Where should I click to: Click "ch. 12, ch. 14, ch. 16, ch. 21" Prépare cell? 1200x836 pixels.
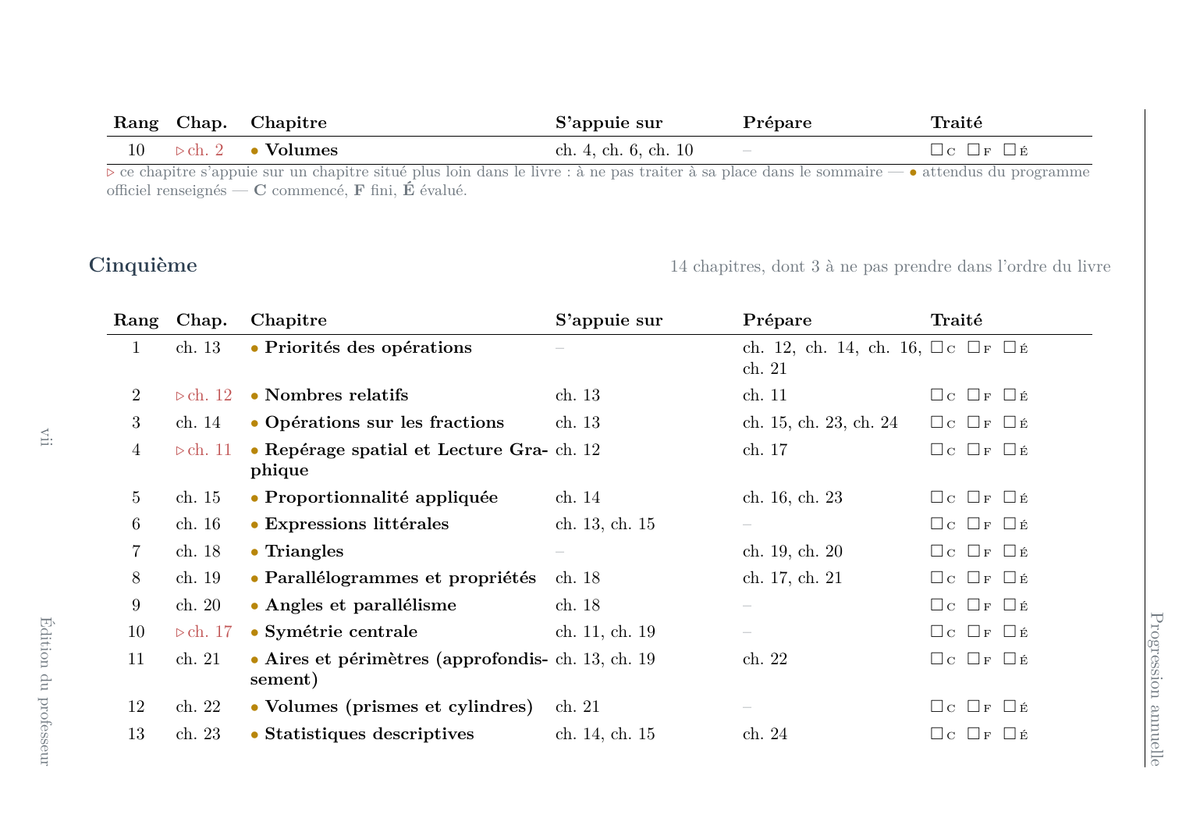click(x=832, y=358)
